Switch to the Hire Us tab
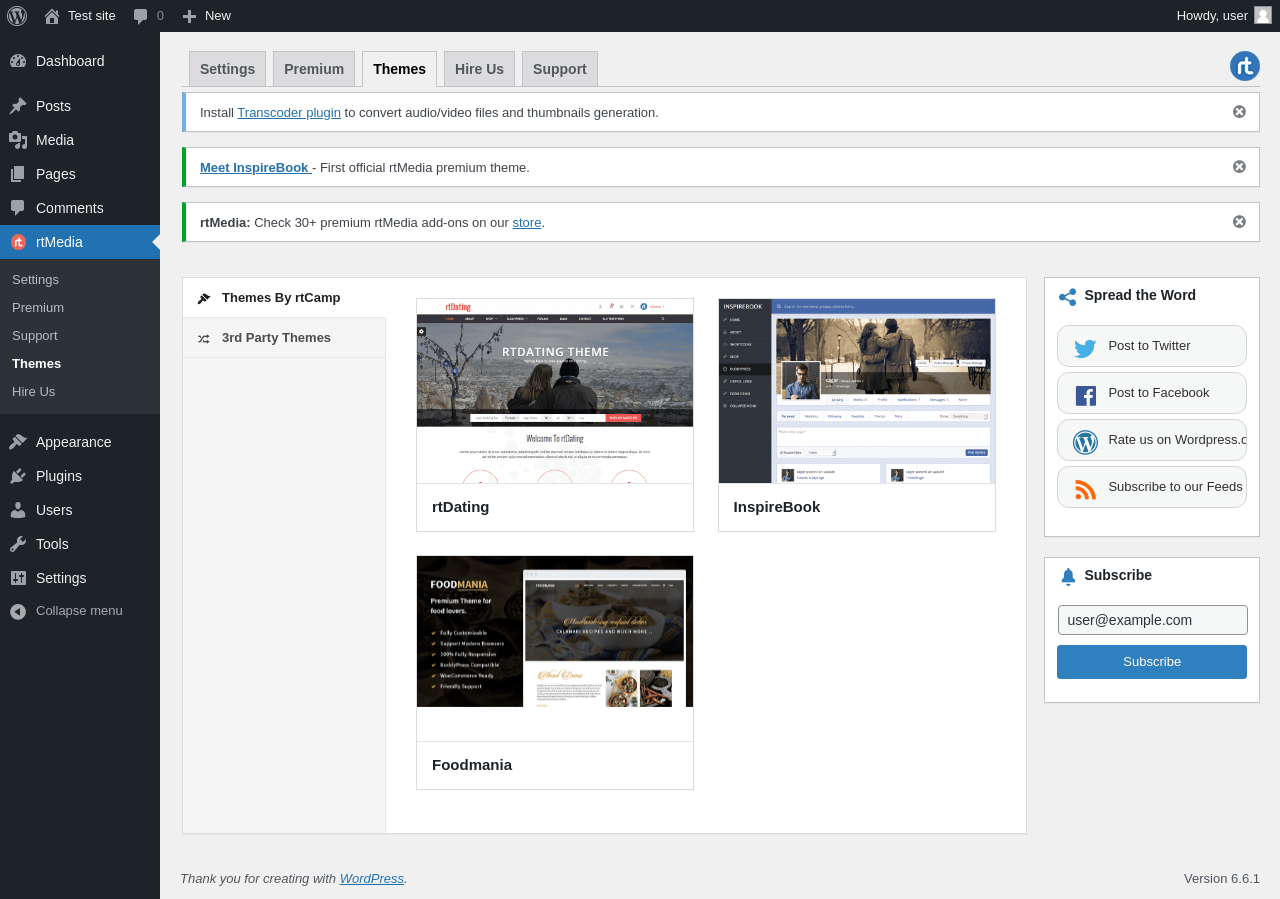 coord(479,69)
